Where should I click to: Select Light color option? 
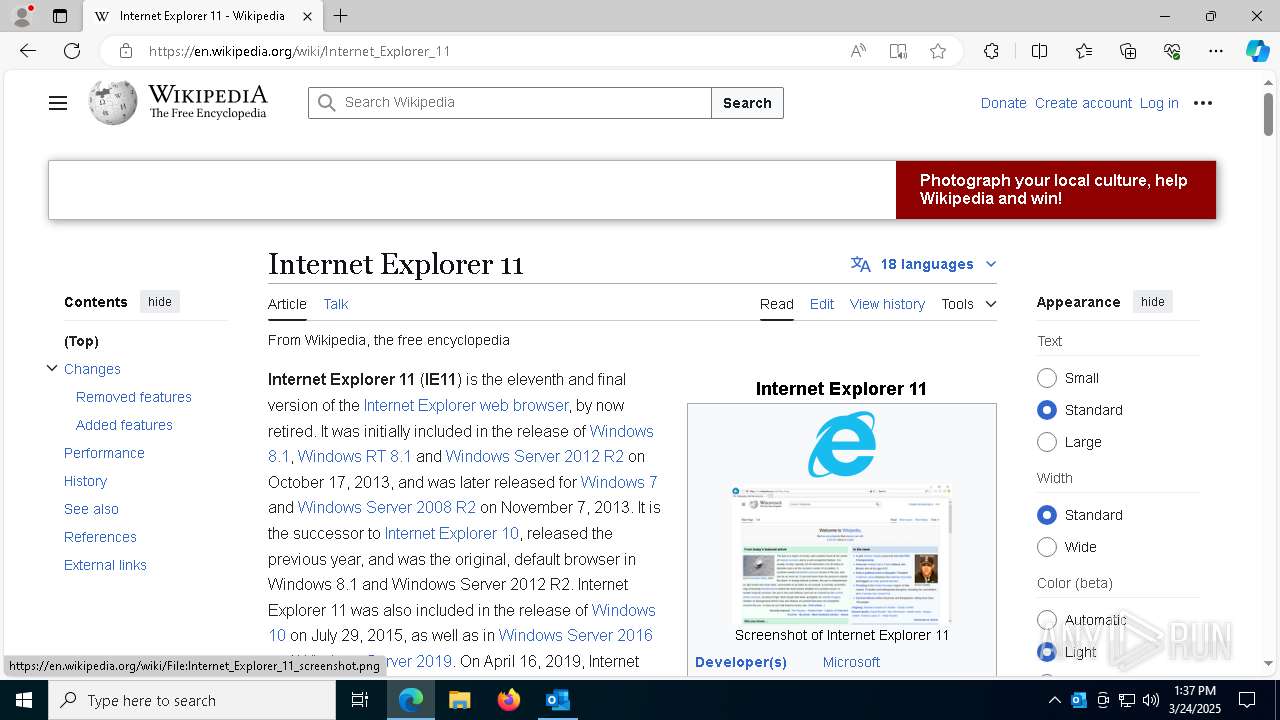pyautogui.click(x=1047, y=652)
